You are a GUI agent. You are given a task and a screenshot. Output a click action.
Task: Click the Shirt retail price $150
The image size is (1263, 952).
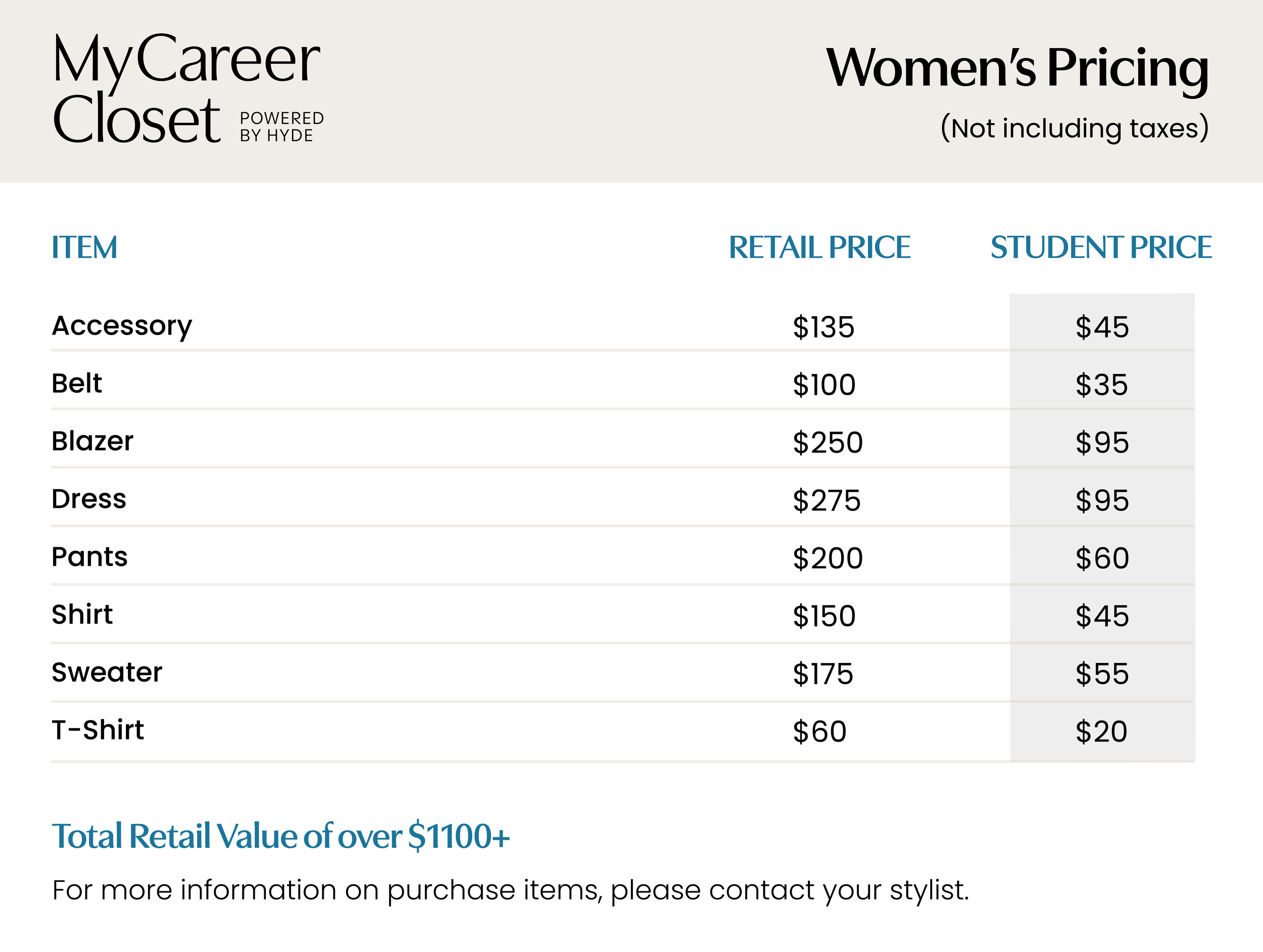pyautogui.click(x=824, y=615)
